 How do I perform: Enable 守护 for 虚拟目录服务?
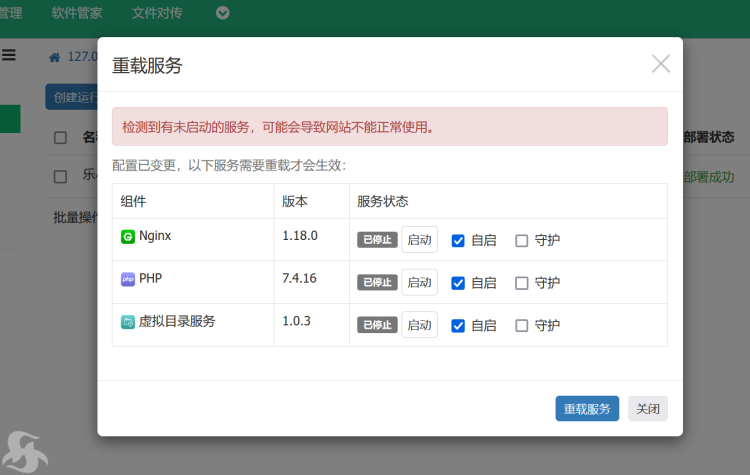coord(521,326)
